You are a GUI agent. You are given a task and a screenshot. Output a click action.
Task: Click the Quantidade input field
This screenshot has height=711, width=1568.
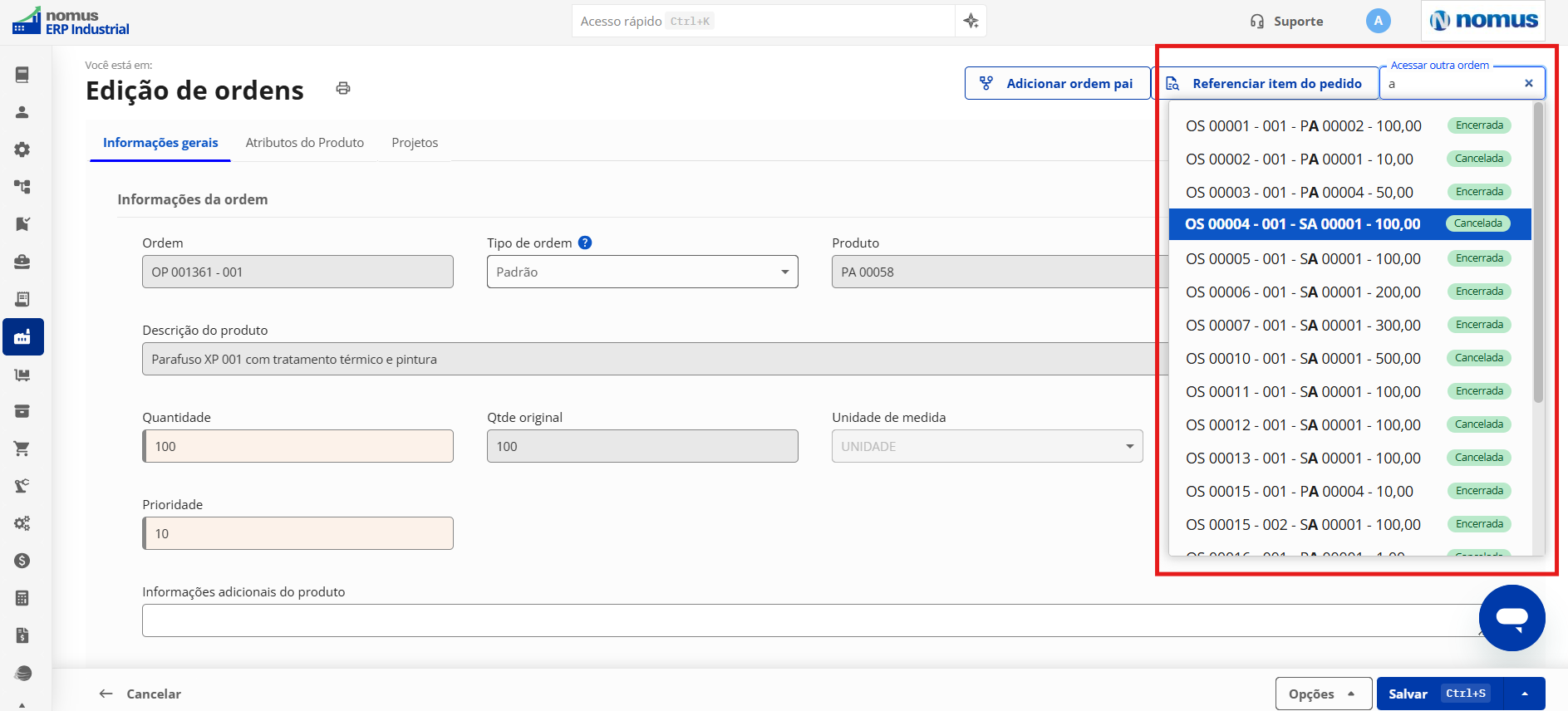point(297,446)
